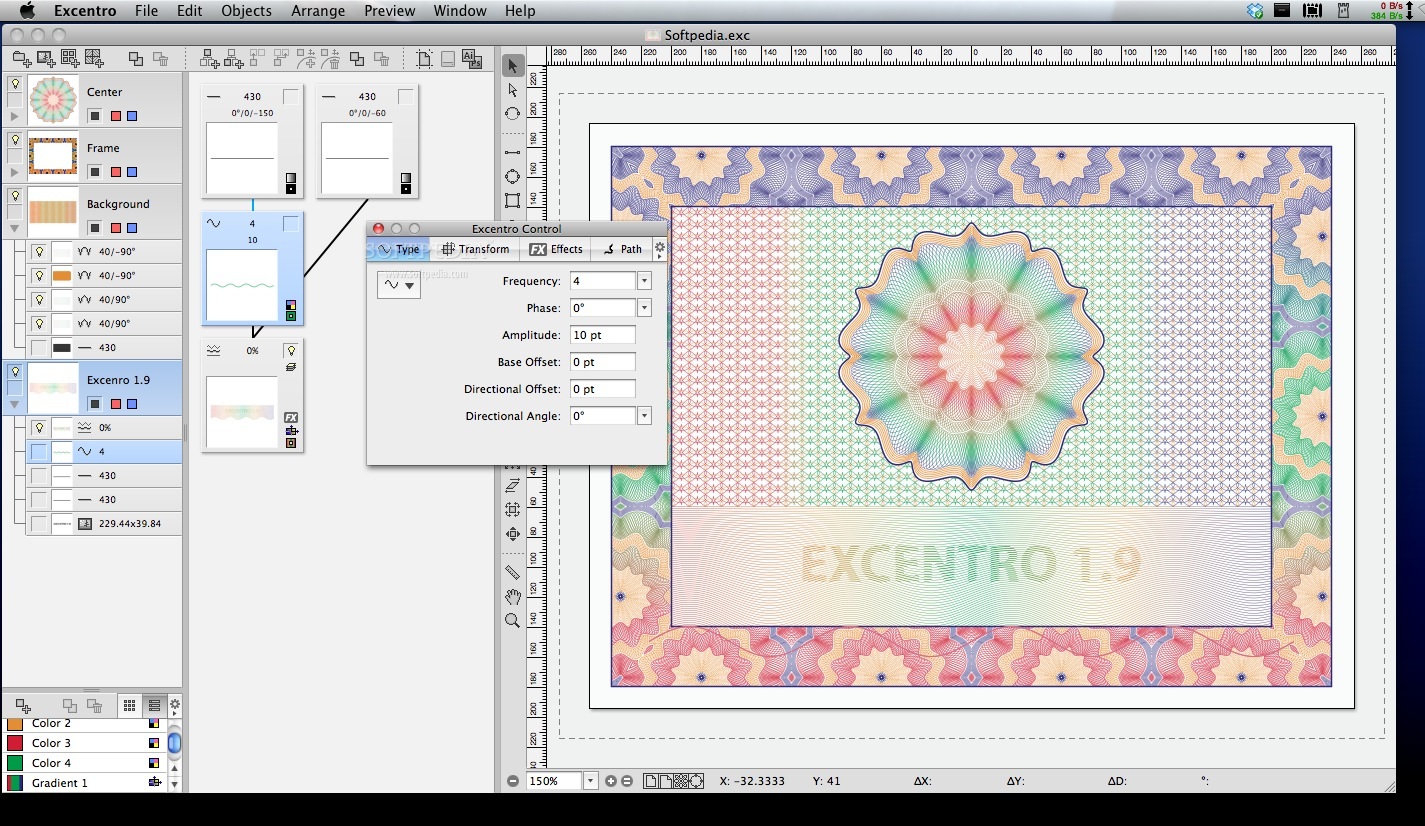
Task: Toggle Background layer visibility bulb
Action: tap(15, 196)
